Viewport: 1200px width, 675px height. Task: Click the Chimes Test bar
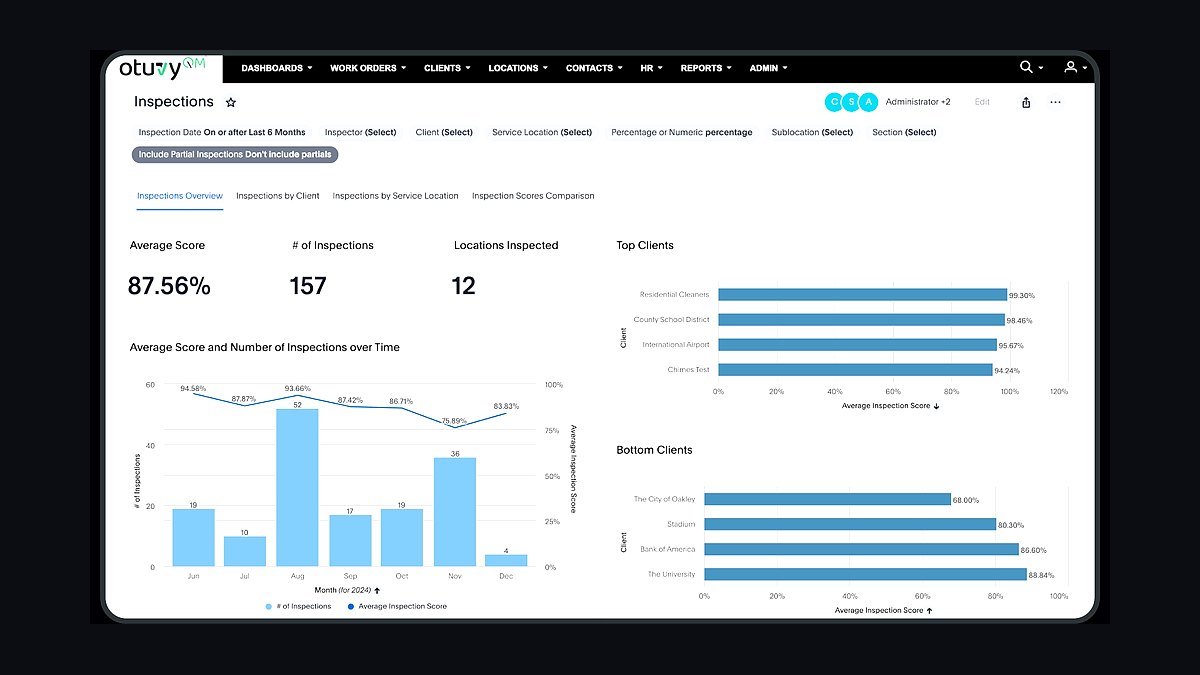coord(855,369)
